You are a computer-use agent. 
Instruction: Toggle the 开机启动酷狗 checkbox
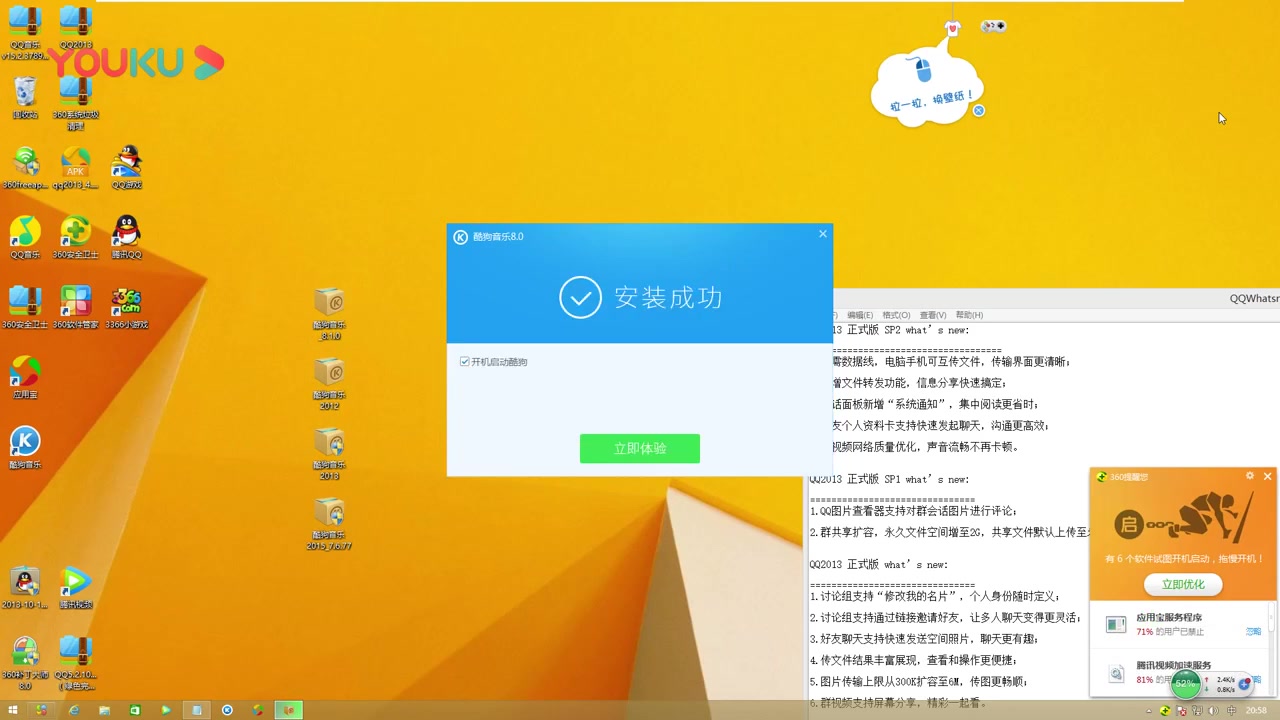465,362
